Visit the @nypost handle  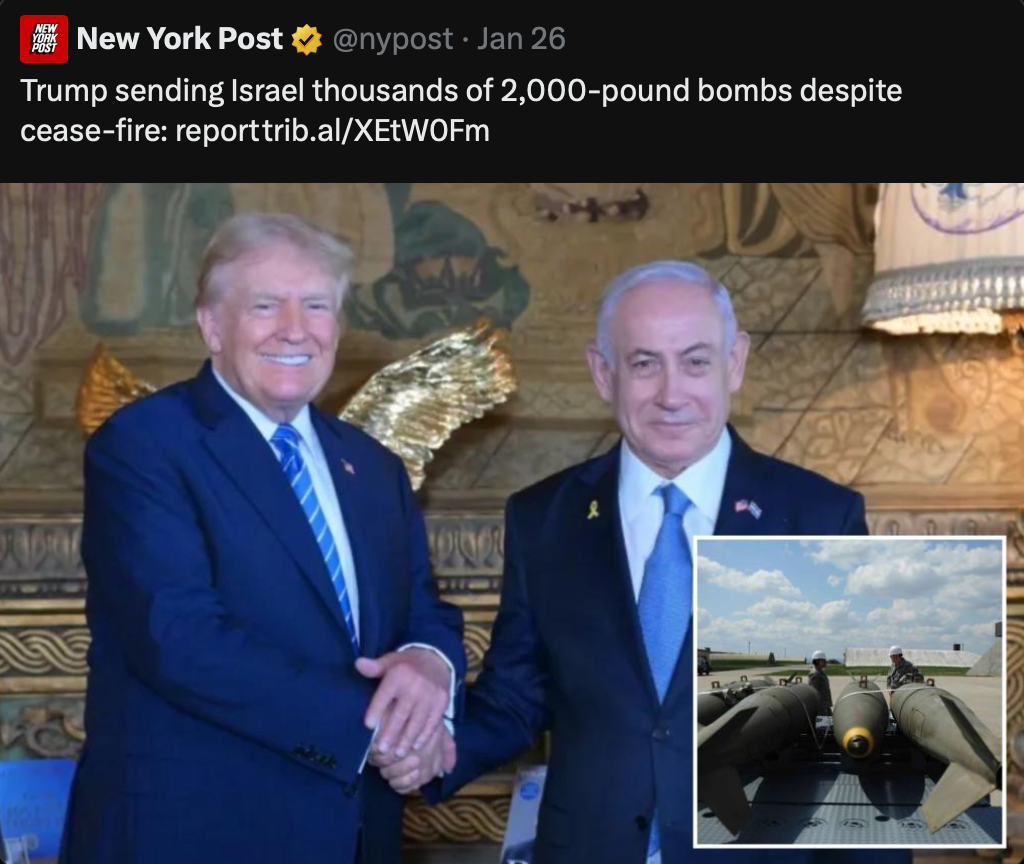393,39
